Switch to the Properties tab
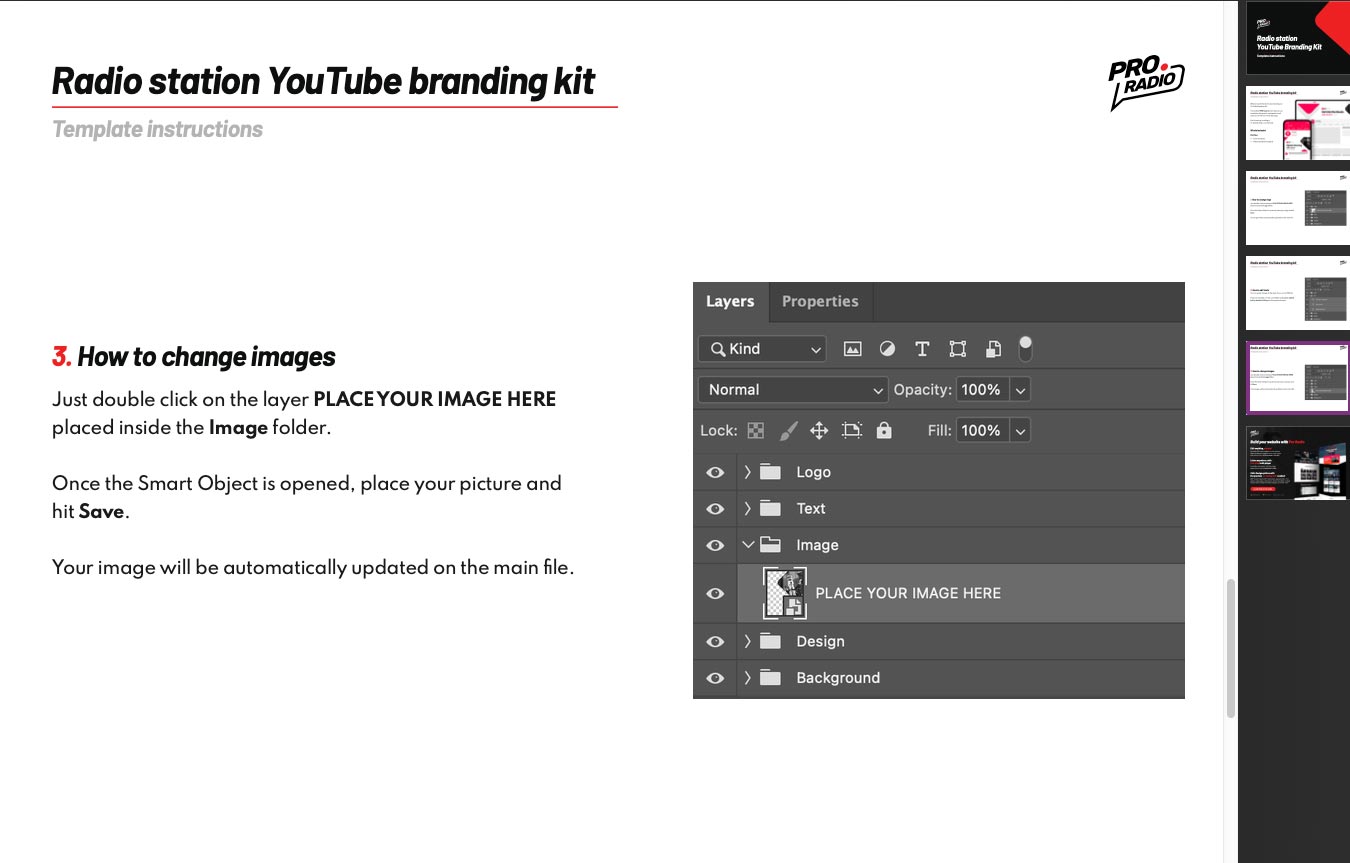Image resolution: width=1350 pixels, height=863 pixels. point(820,302)
